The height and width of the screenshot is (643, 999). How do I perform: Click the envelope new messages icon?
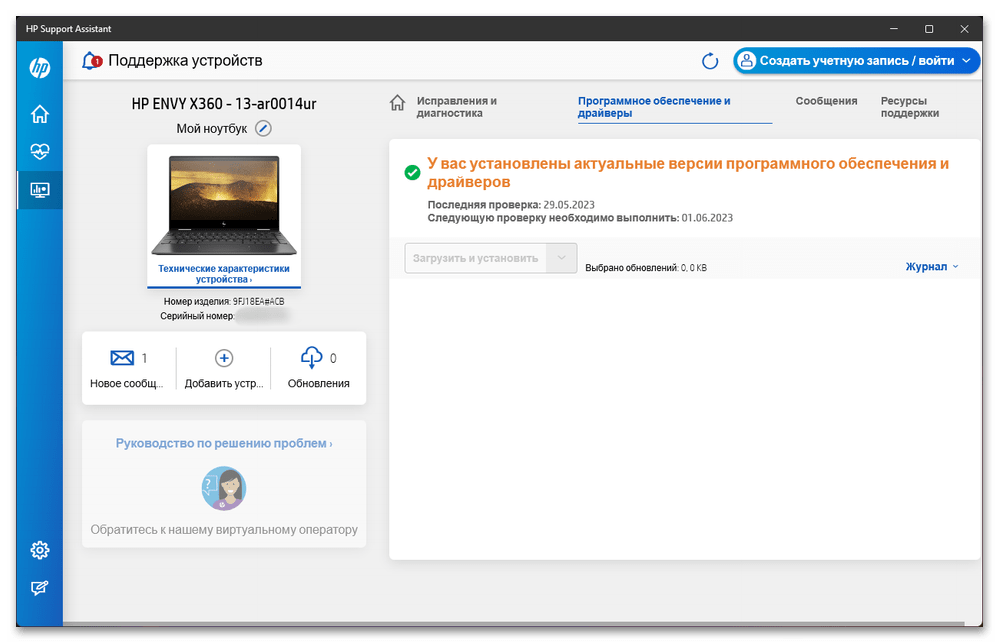[122, 358]
